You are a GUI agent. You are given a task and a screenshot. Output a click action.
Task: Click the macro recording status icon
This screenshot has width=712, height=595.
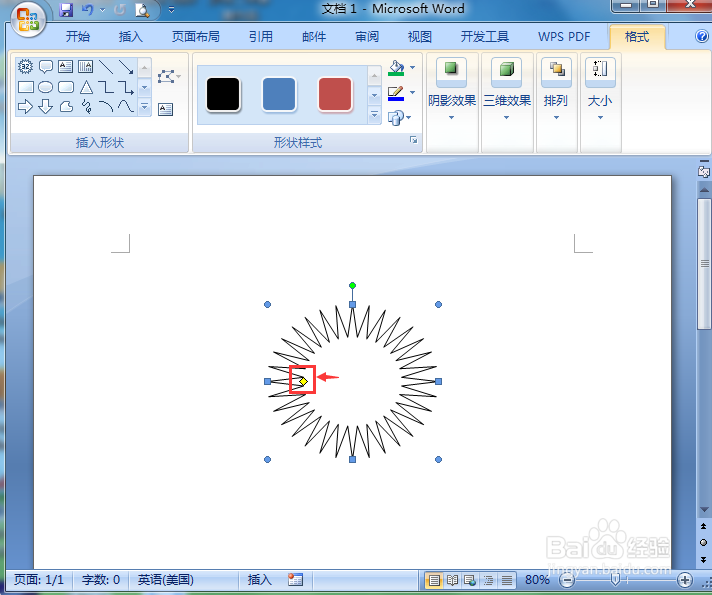click(x=295, y=580)
